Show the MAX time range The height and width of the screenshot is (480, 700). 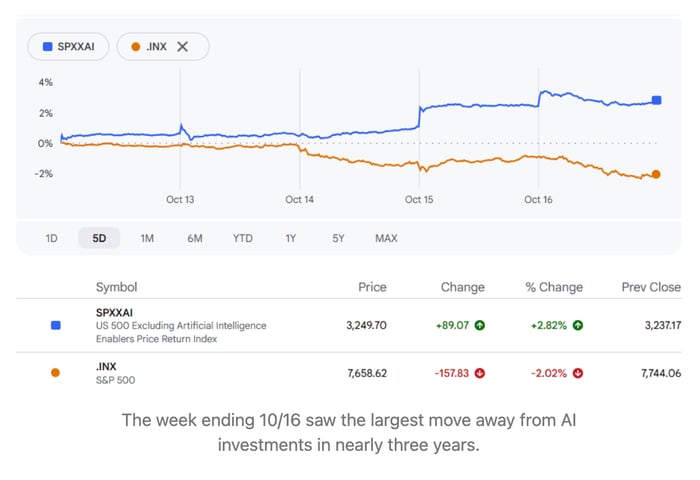coord(386,238)
